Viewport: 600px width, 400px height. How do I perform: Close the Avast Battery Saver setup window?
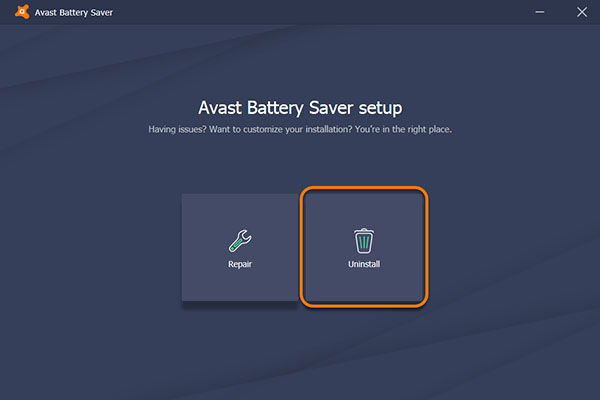(582, 12)
